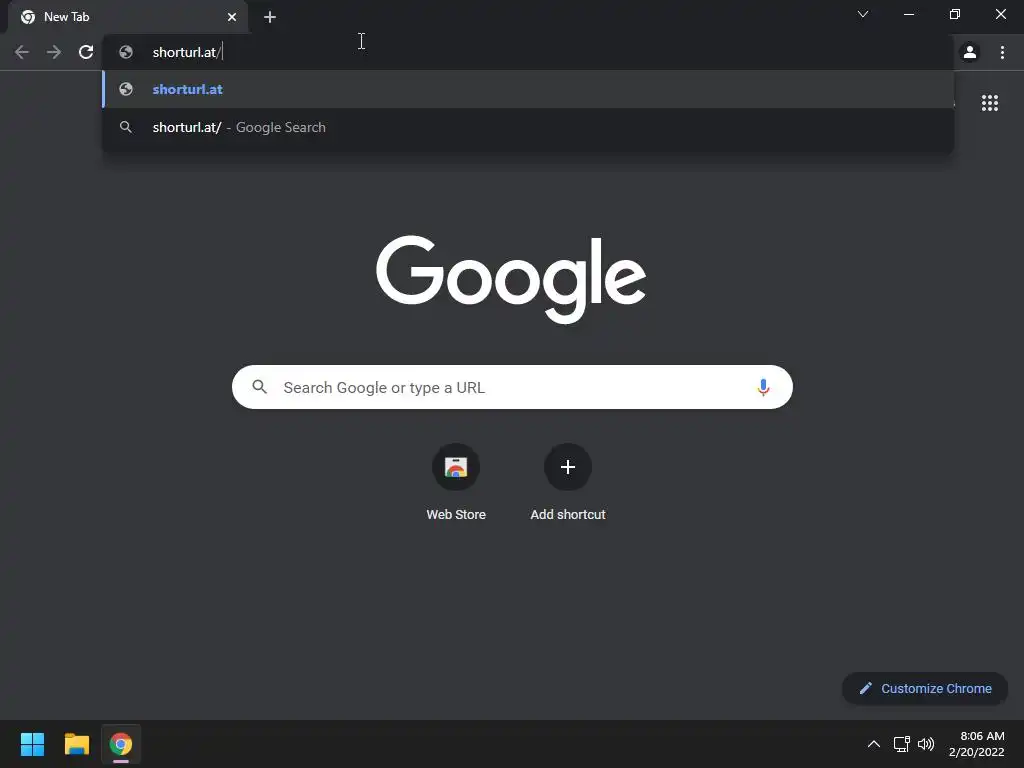Focus the Search Google or type a URL box

click(512, 387)
